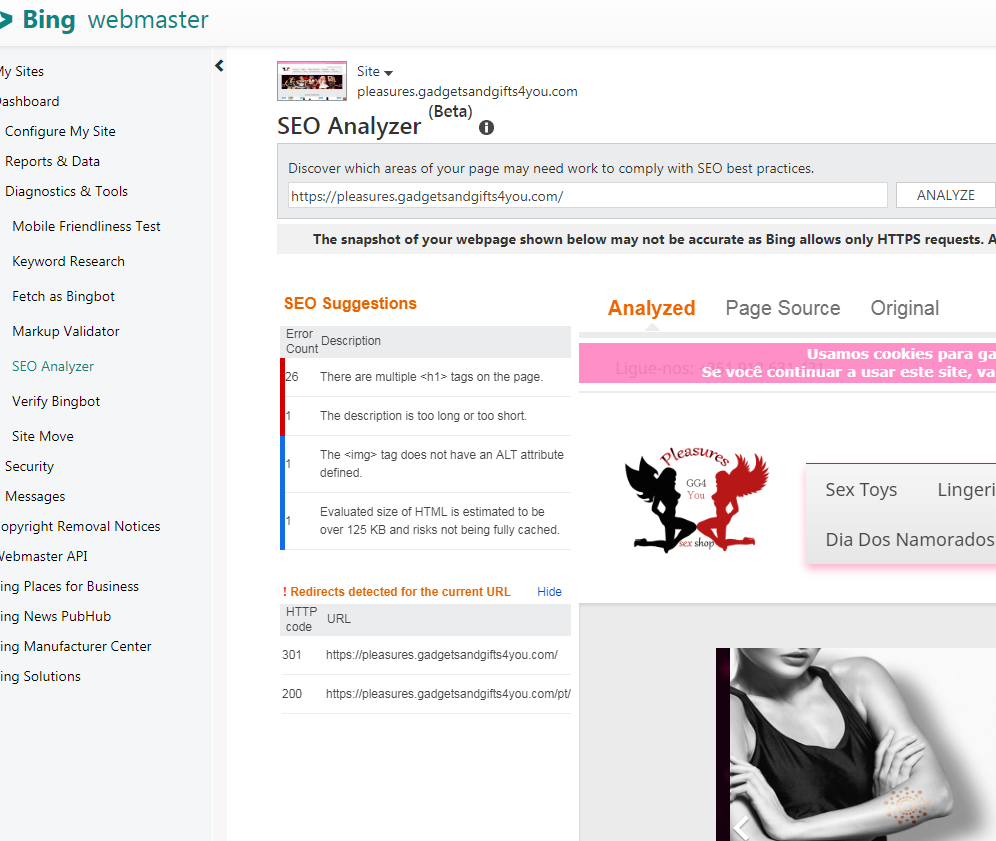
Task: Click the pink cookie notice banner
Action: (x=787, y=363)
